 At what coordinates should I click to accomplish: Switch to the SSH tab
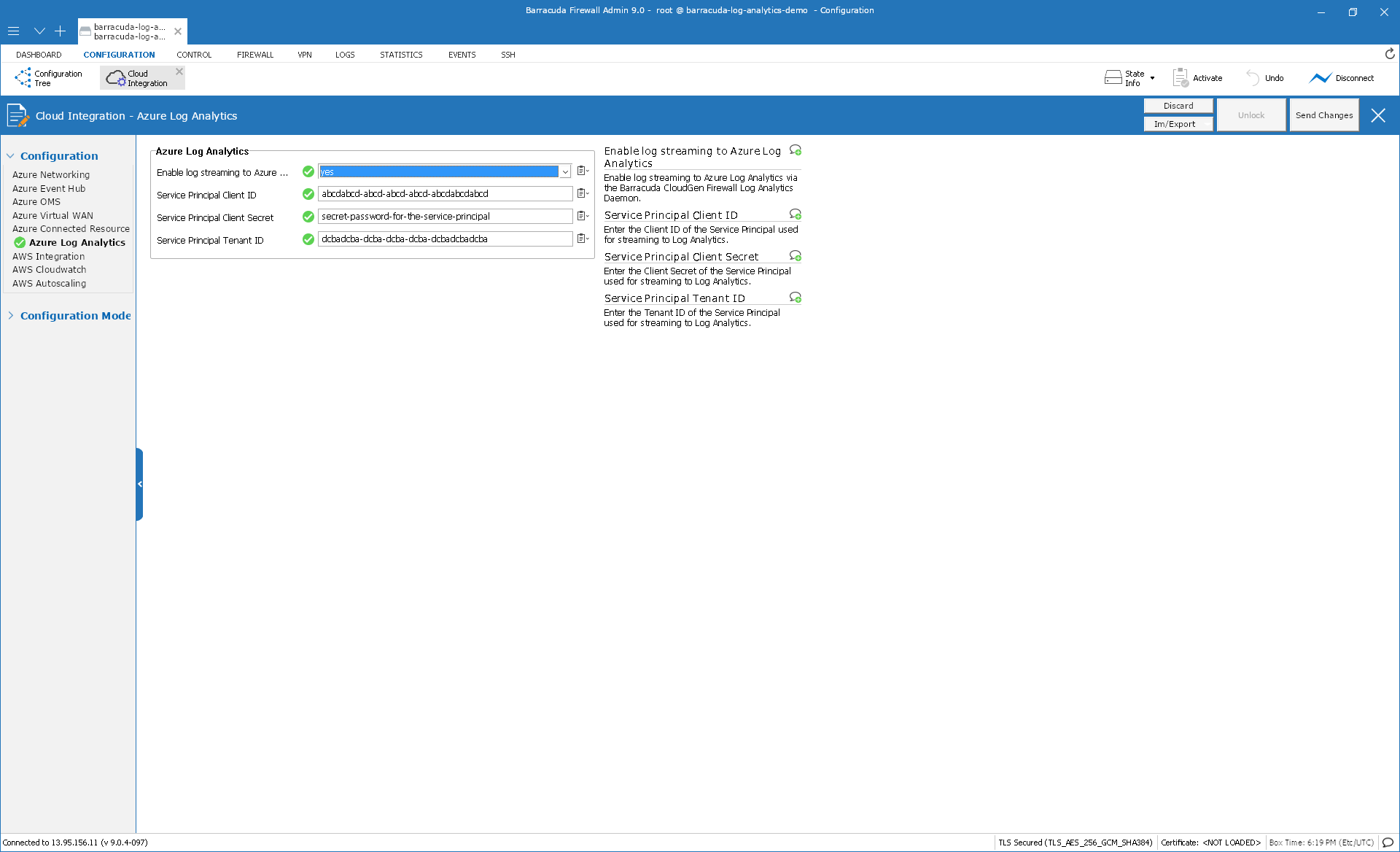[x=508, y=55]
